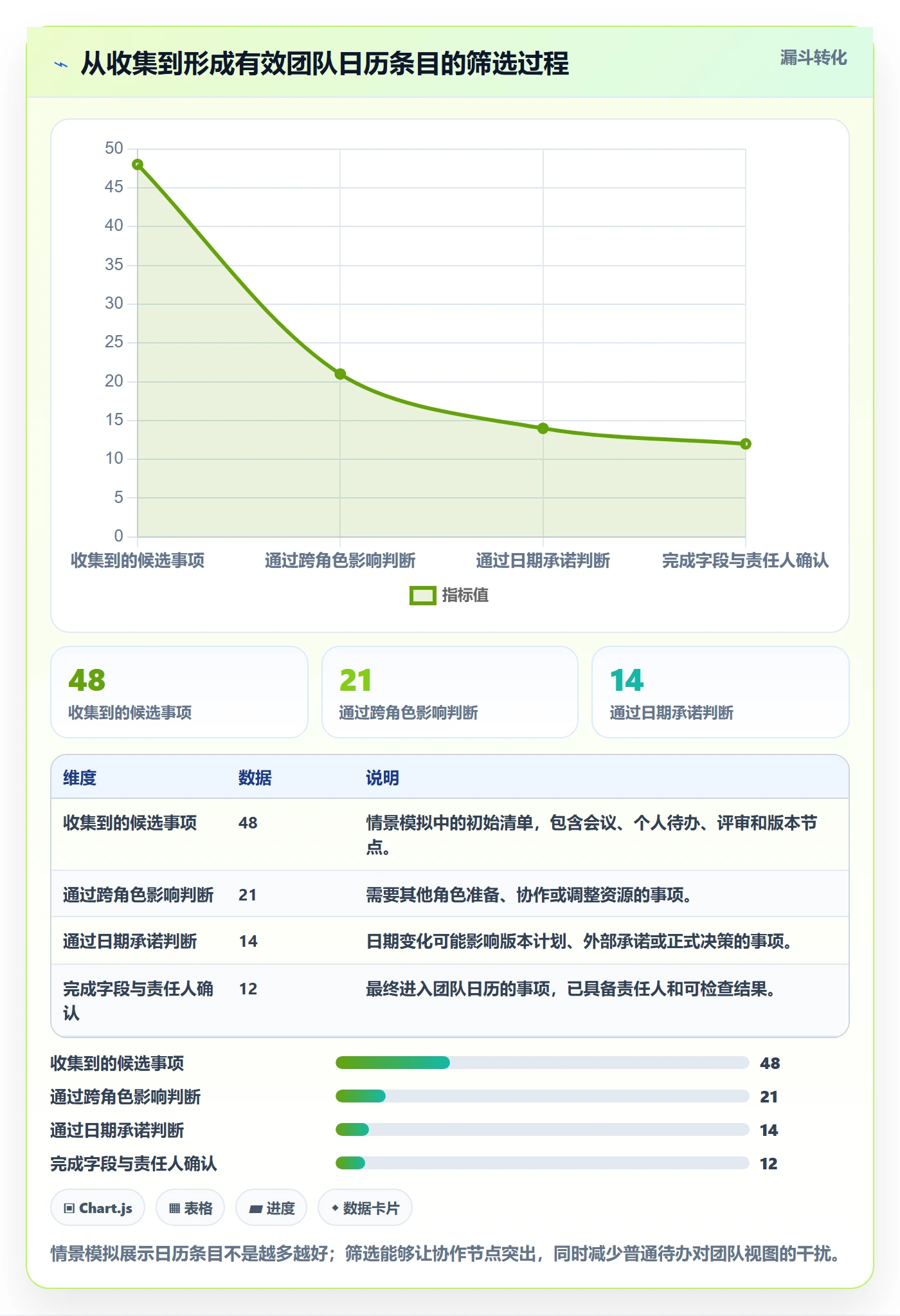Click the x-axis label 通过跨角色影响判断

click(340, 561)
